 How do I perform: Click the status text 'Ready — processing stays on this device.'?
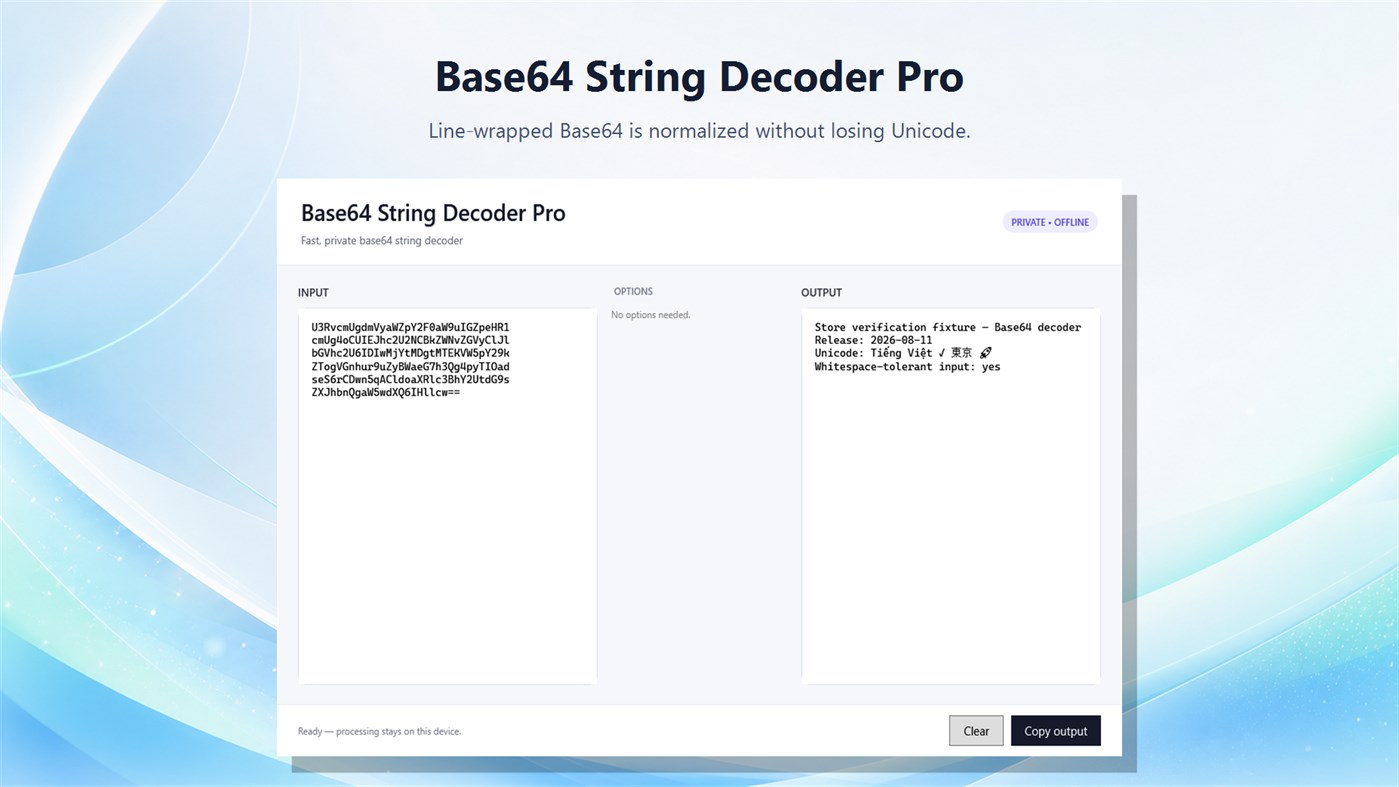point(379,732)
